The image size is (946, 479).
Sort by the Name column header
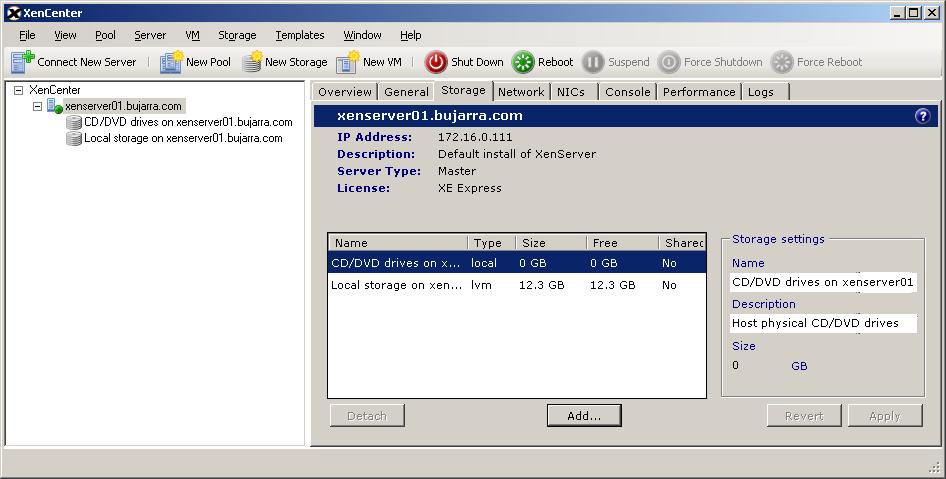[398, 243]
